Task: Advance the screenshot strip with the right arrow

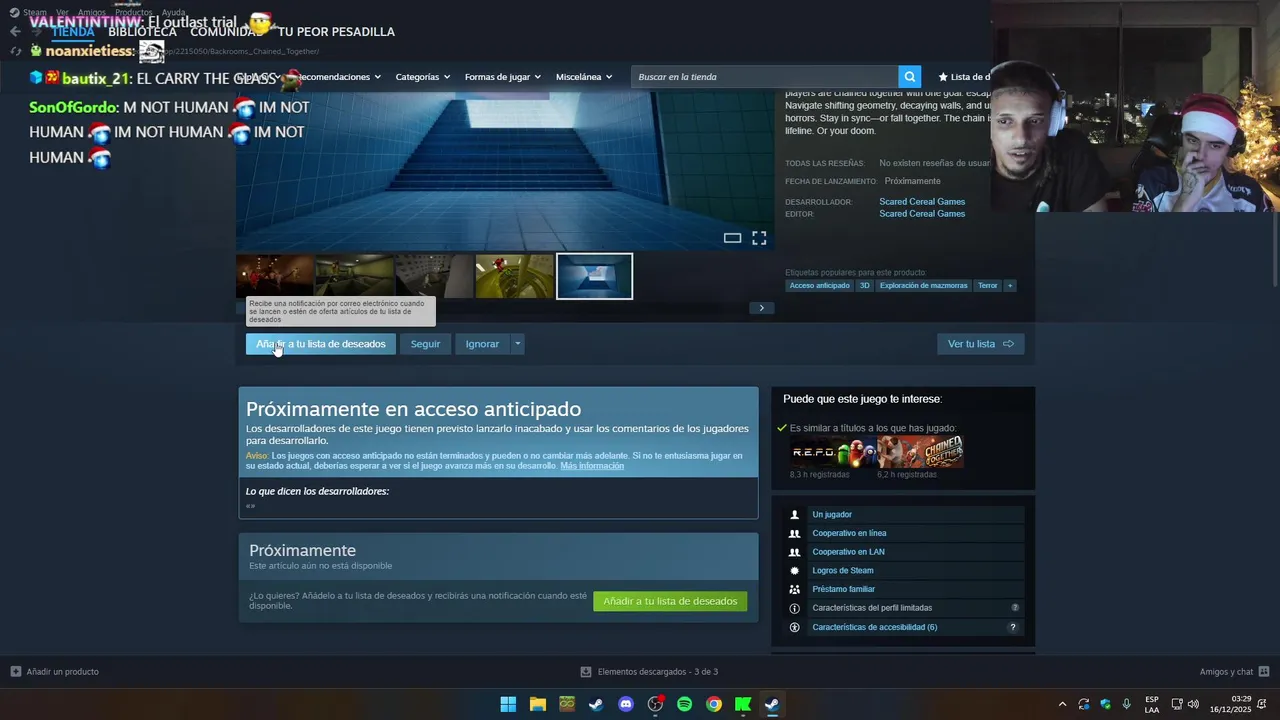Action: (761, 308)
